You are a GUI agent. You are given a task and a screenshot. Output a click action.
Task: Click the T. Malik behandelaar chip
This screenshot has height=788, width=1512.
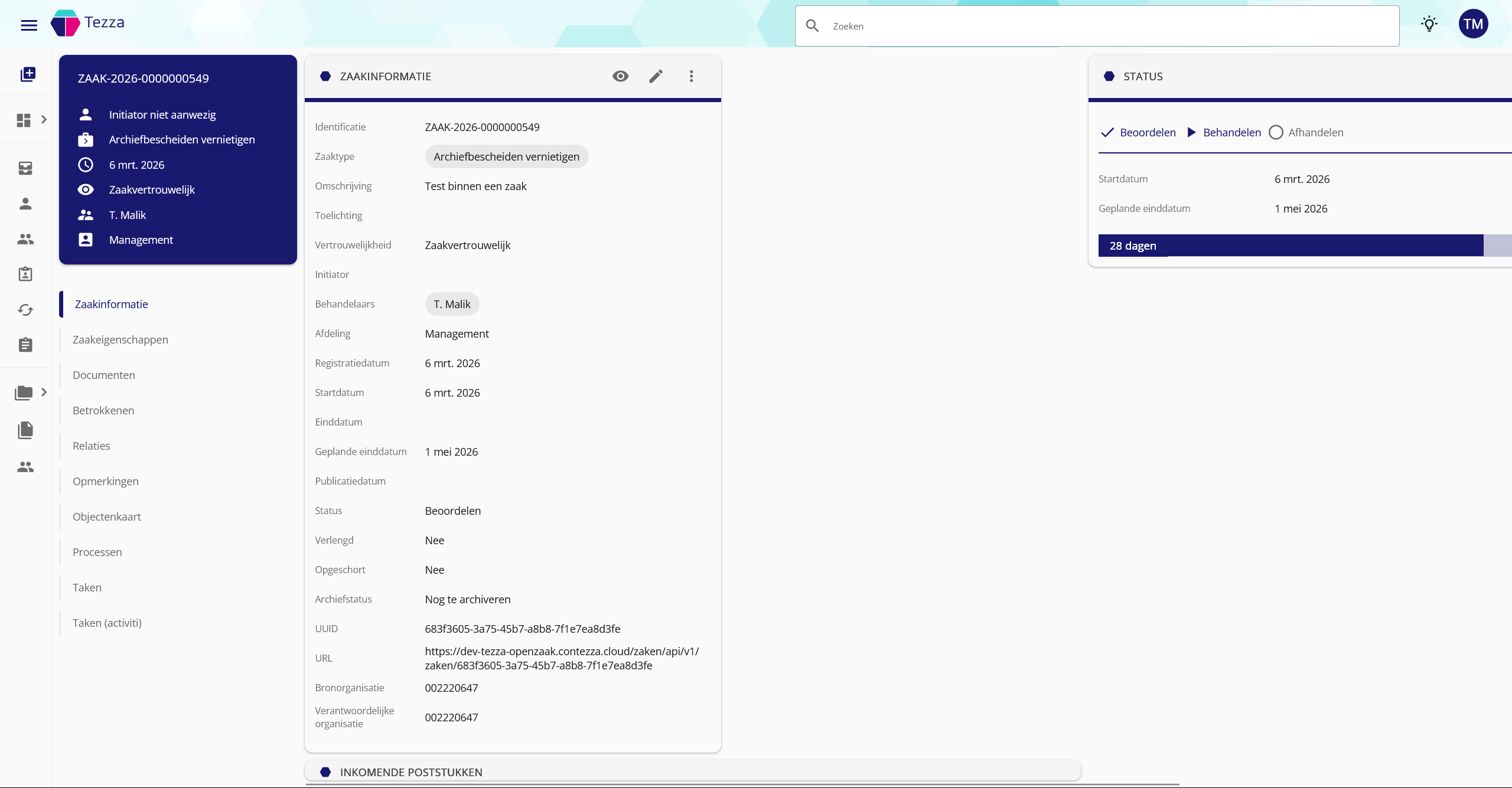pos(452,305)
